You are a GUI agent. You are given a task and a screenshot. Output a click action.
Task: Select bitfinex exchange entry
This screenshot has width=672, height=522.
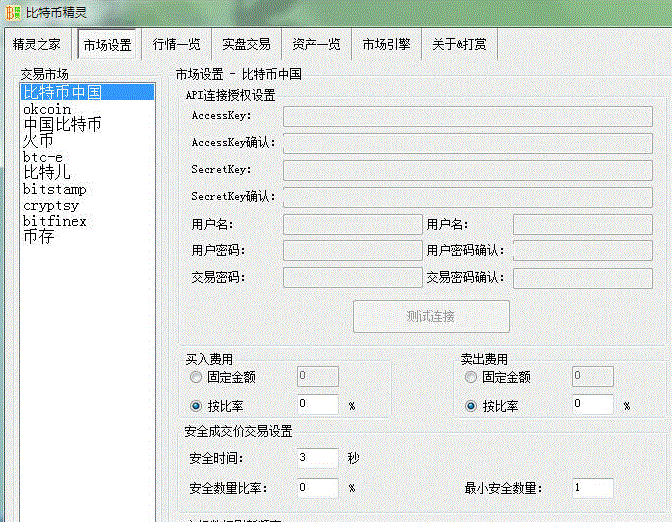coord(55,221)
